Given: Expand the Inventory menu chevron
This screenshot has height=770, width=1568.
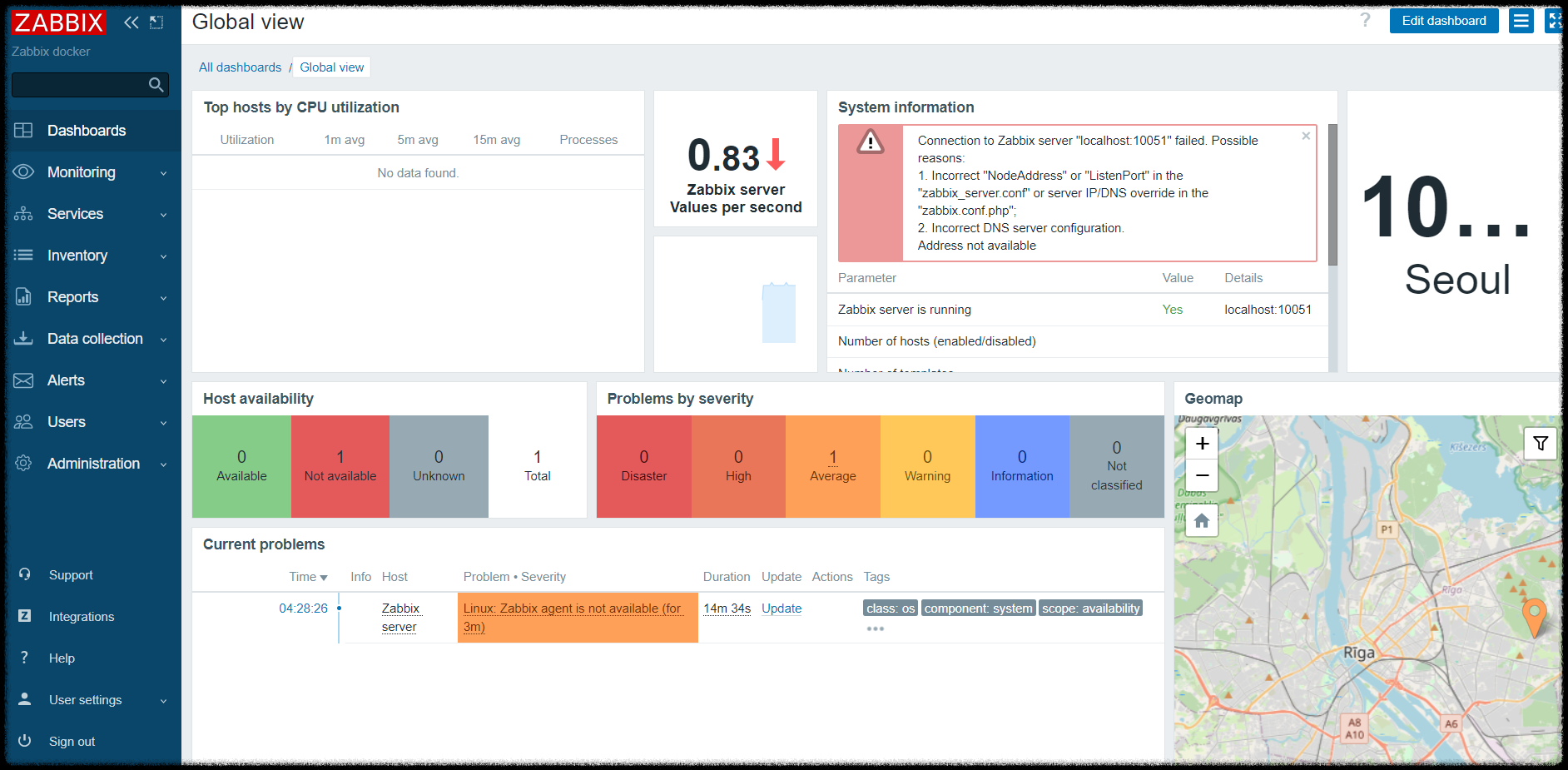Looking at the screenshot, I should pos(163,256).
